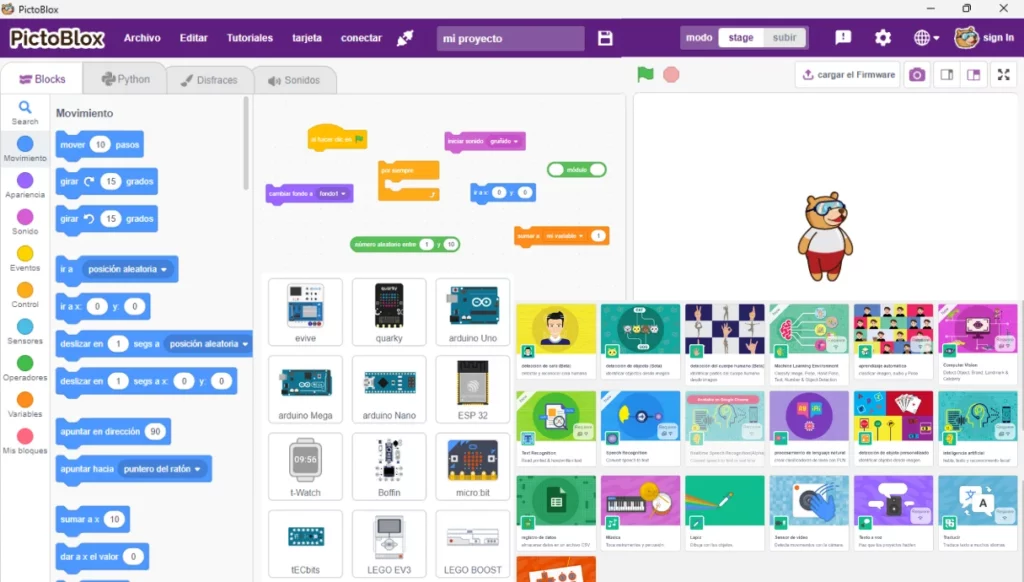The height and width of the screenshot is (582, 1024).
Task: Click the 'mover' block steps value 10
Action: coord(100,144)
